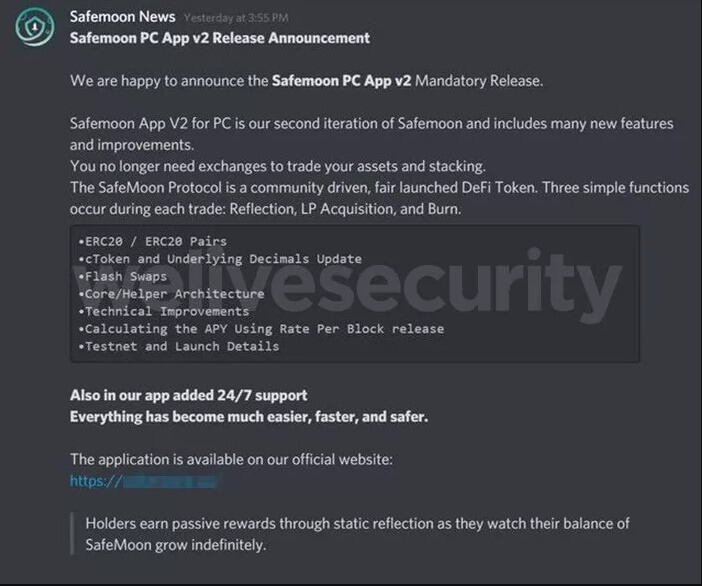
Task: Click the quote block's left vertical bar
Action: click(x=72, y=534)
